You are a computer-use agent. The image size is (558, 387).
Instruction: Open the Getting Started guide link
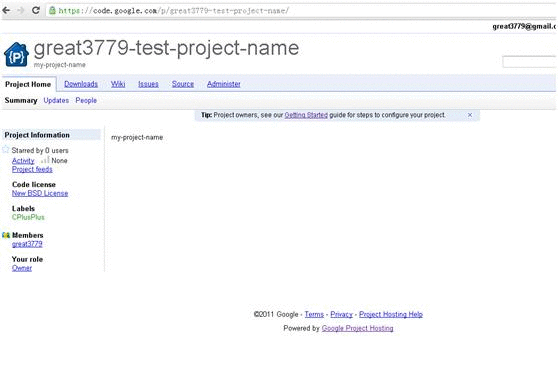click(306, 115)
